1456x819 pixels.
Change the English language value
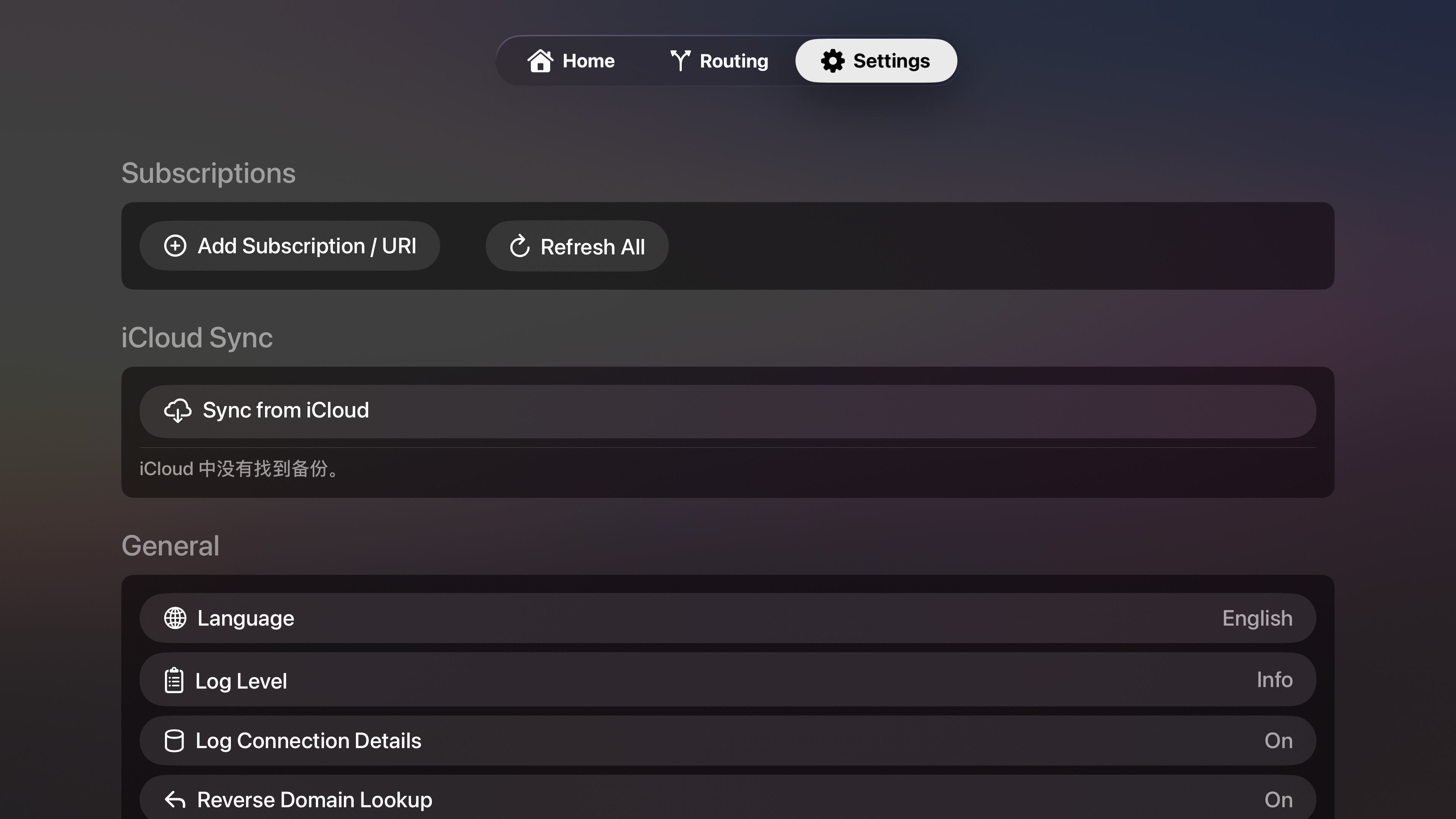1257,618
